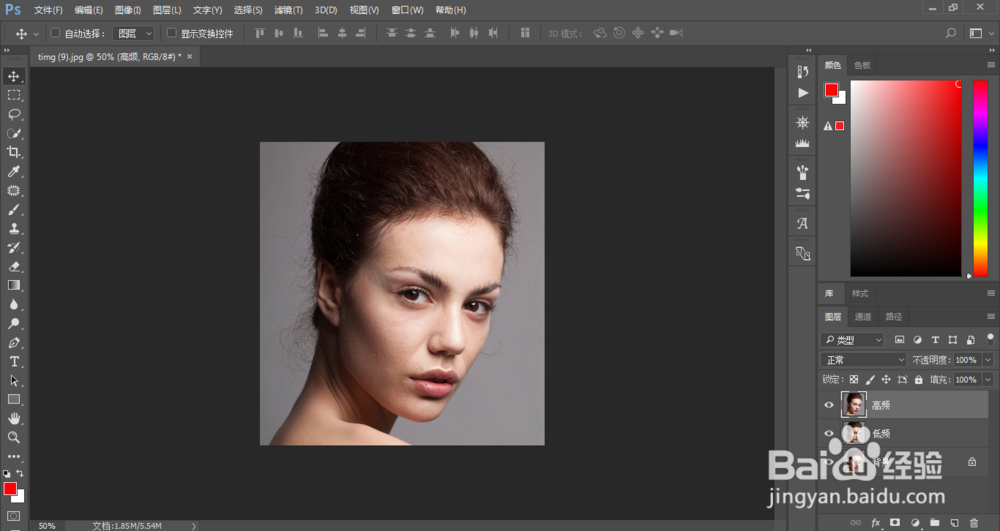Toggle visibility of the 低频 layer

[x=828, y=433]
